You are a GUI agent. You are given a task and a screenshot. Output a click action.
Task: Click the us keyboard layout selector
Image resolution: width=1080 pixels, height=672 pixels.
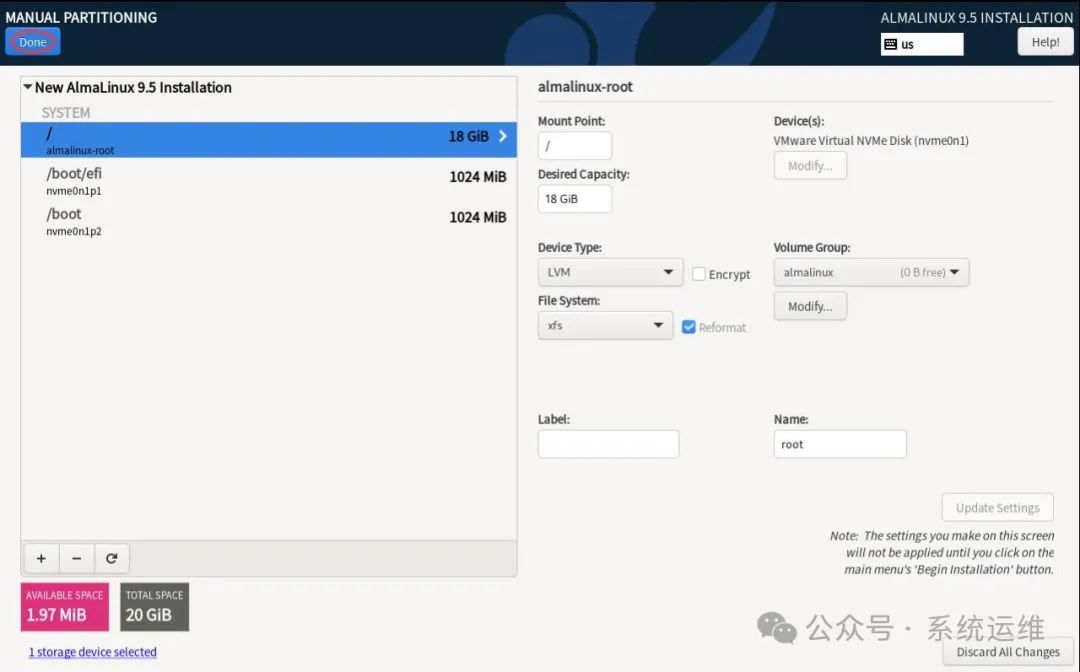tap(922, 44)
